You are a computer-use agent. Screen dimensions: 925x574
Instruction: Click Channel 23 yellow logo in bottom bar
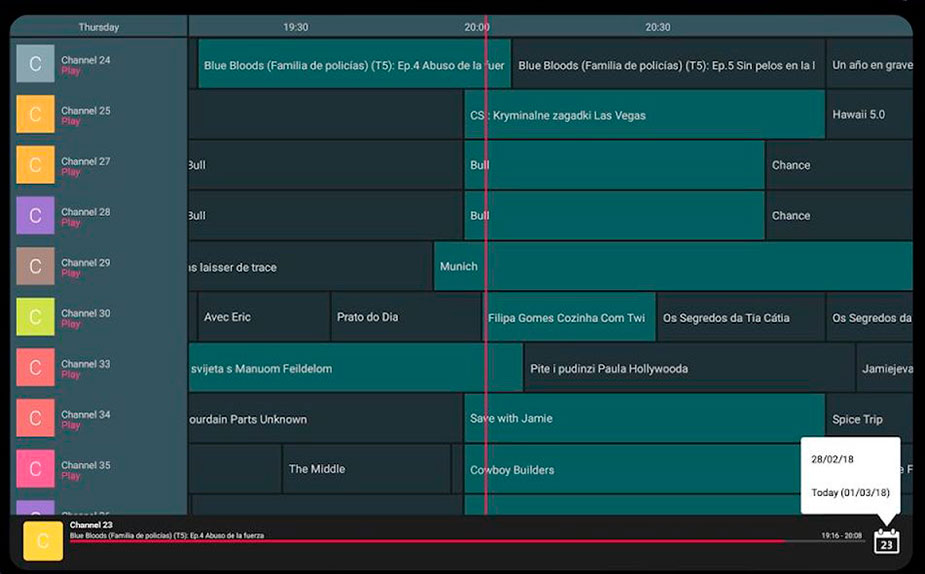pyautogui.click(x=43, y=540)
